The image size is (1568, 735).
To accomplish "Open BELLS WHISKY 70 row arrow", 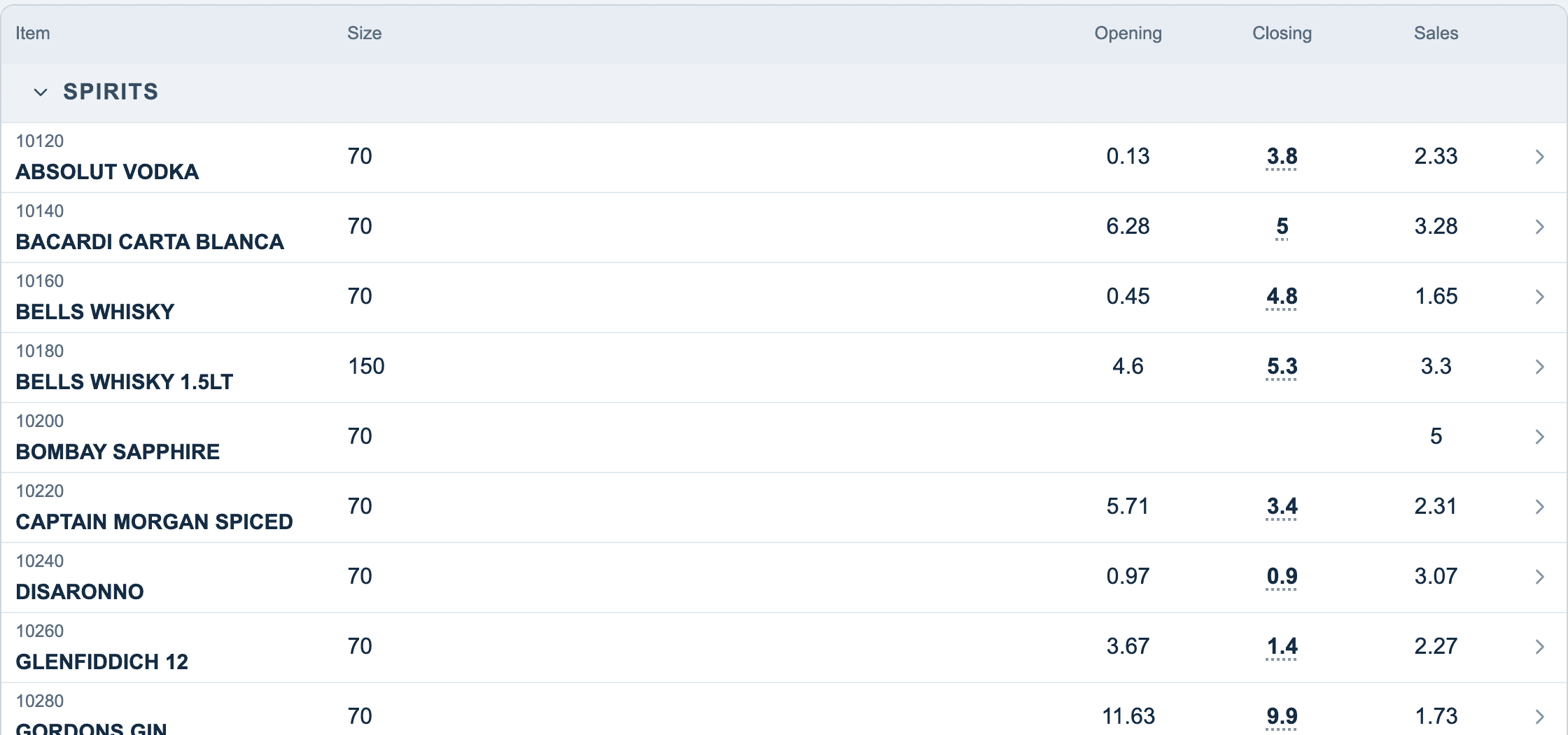I will pyautogui.click(x=1539, y=297).
